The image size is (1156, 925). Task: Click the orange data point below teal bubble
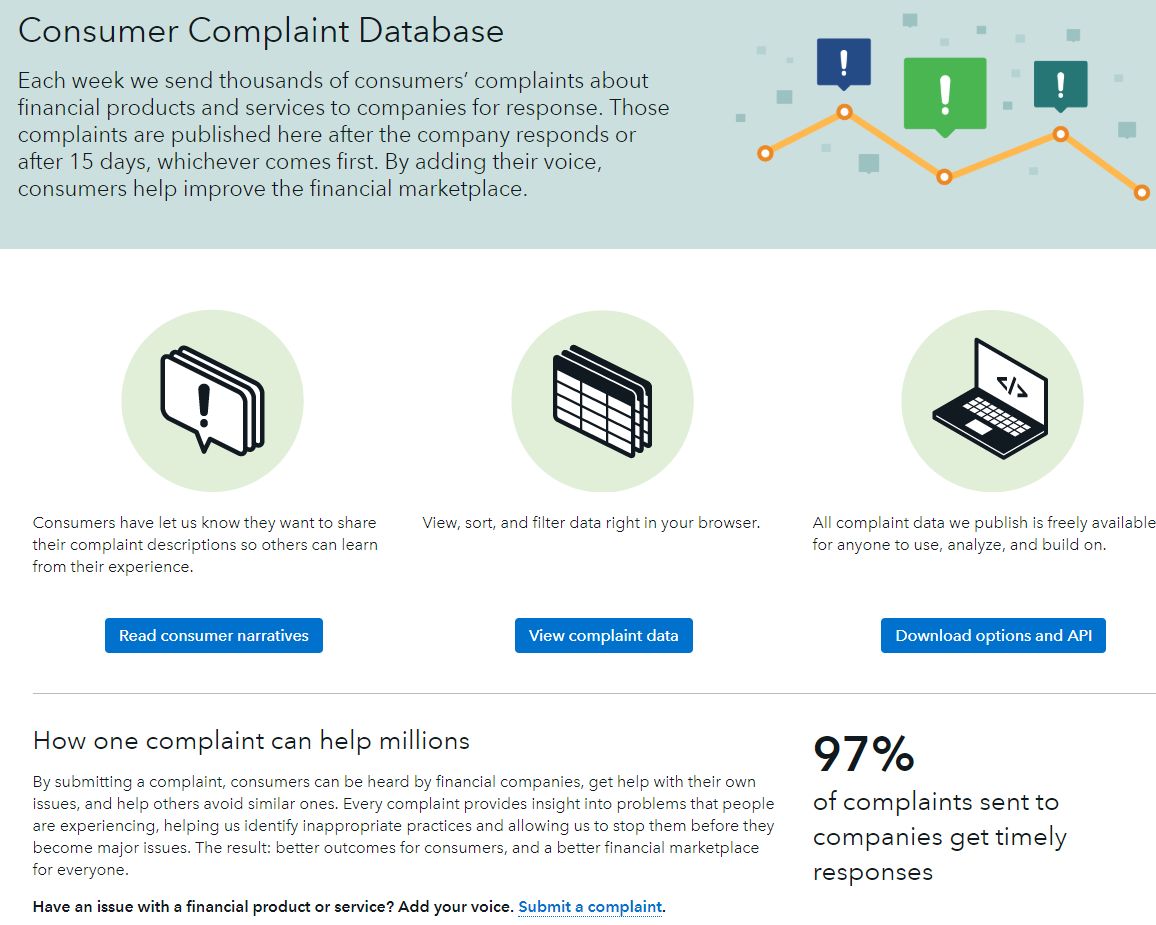(x=1060, y=134)
